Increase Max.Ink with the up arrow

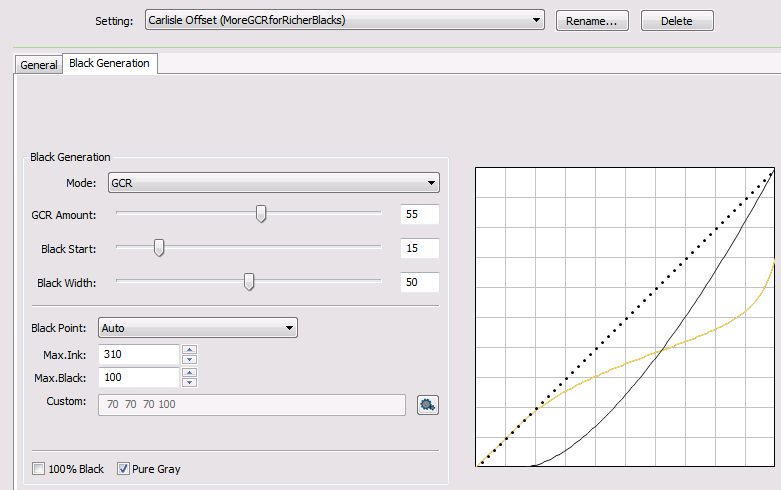coord(190,349)
